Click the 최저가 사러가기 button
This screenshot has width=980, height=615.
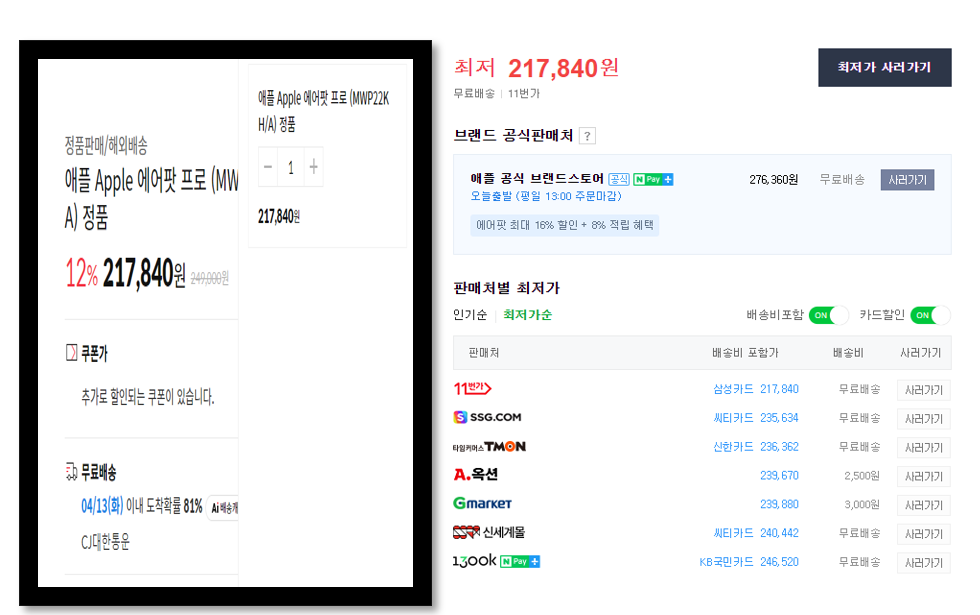pos(884,68)
